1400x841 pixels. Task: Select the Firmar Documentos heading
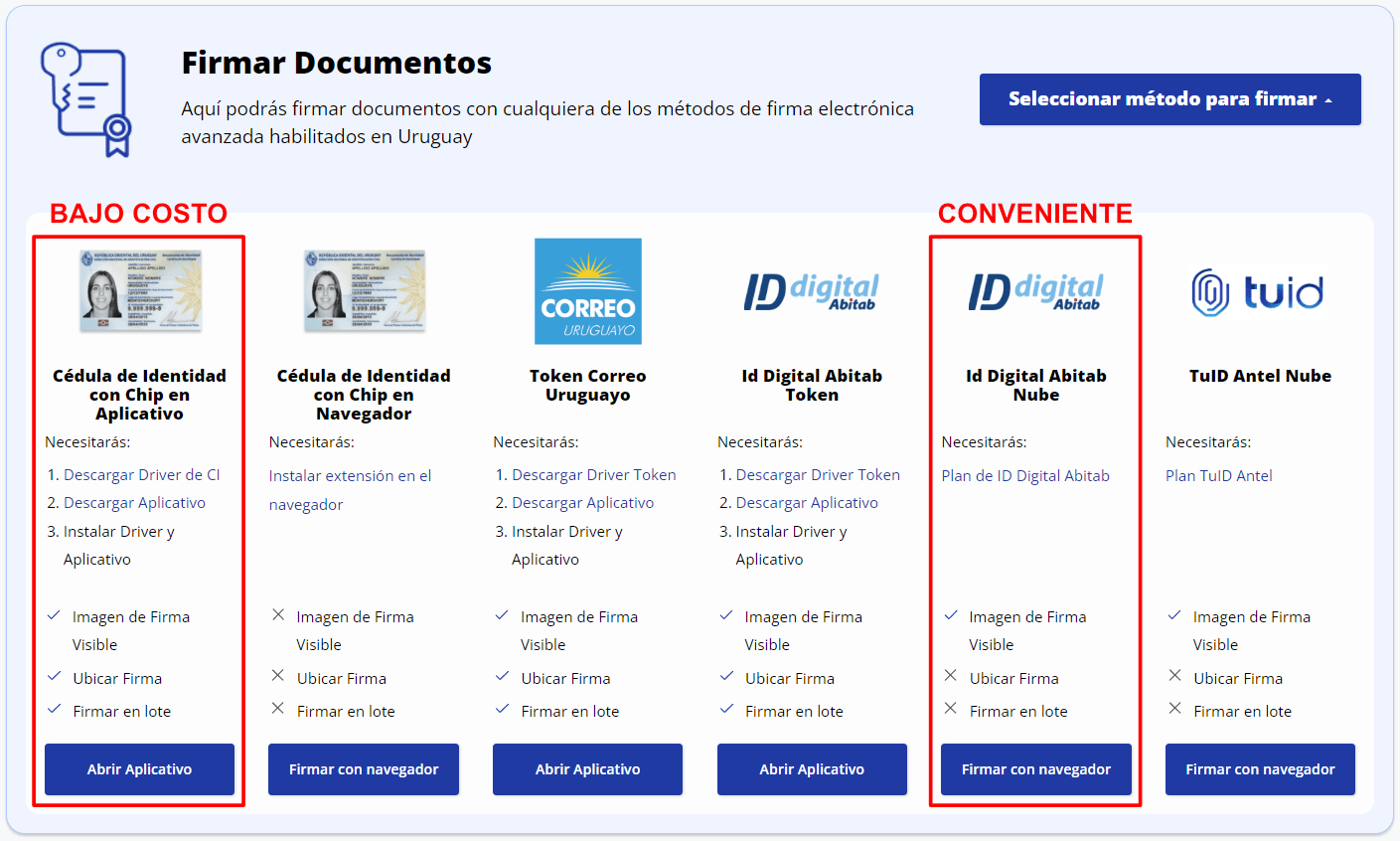[337, 64]
